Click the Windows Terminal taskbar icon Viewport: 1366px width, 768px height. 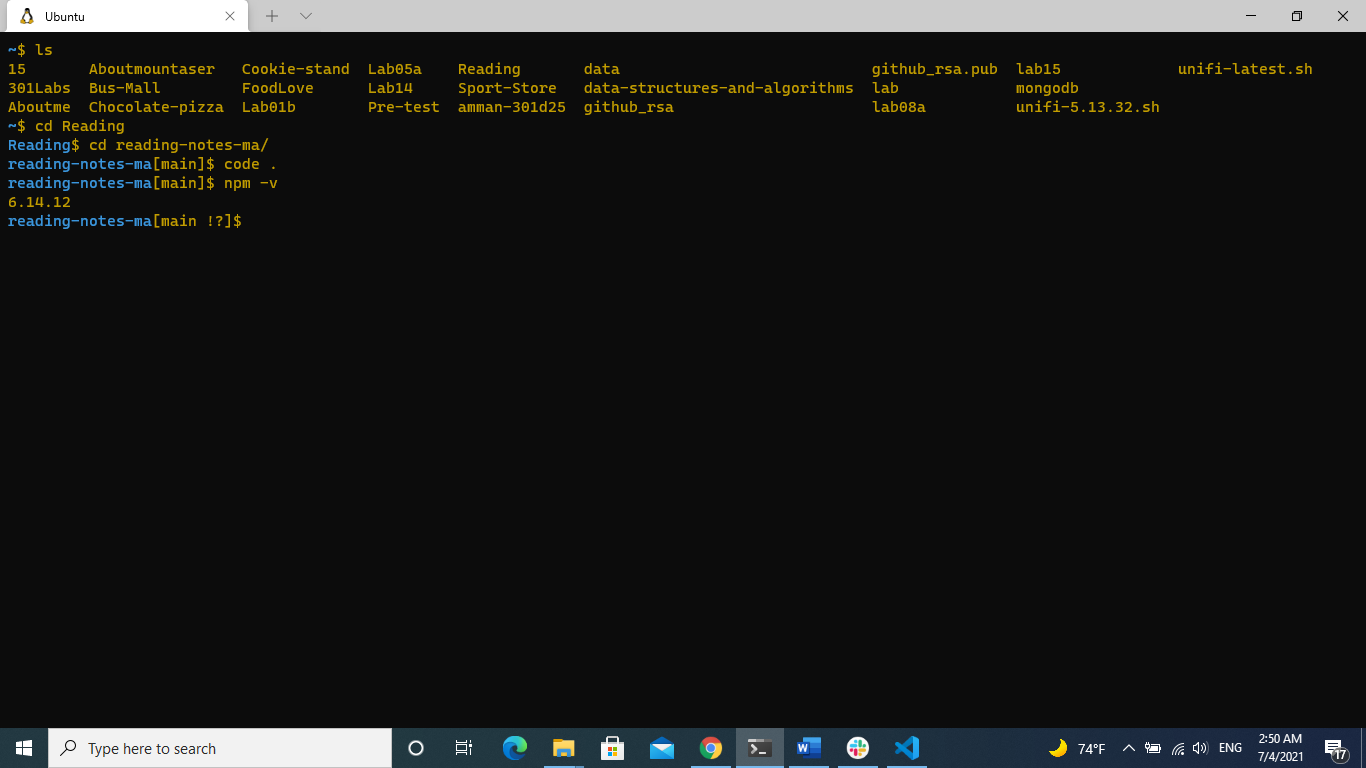pyautogui.click(x=759, y=747)
